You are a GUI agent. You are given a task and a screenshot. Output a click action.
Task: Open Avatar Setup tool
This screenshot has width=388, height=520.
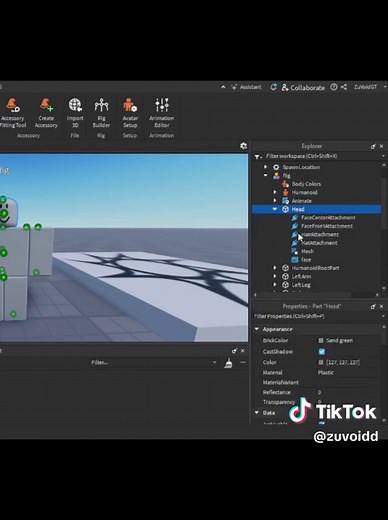click(130, 113)
